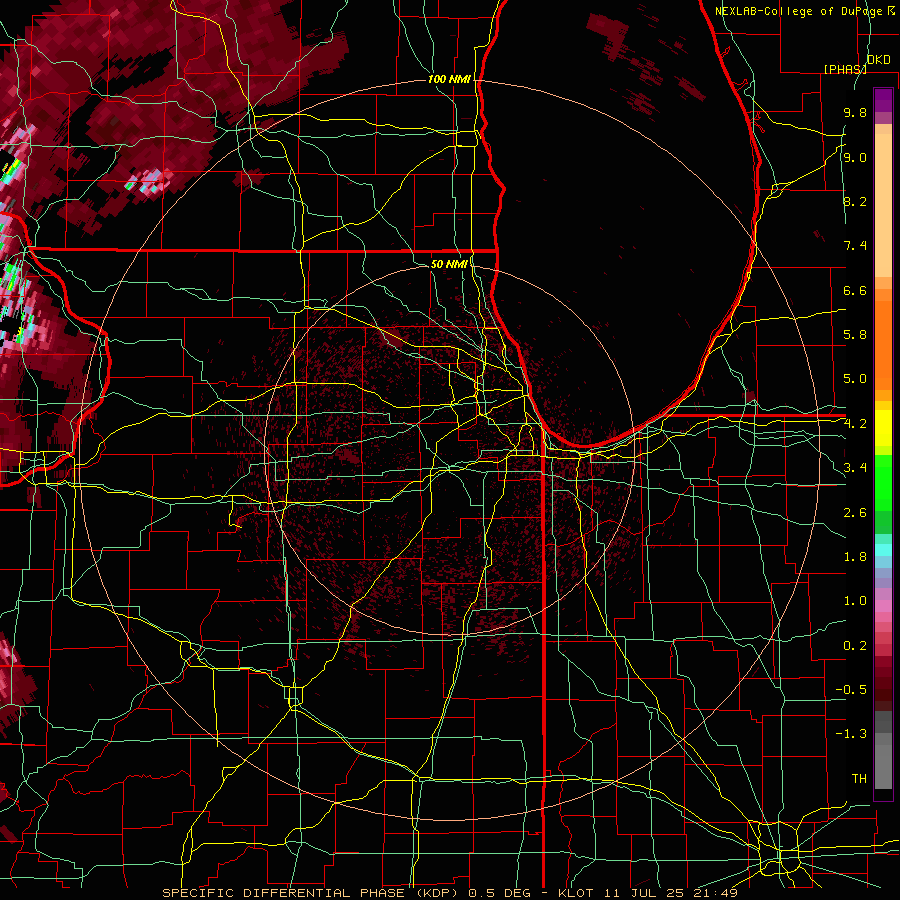Click the 2.6 scale value
Viewport: 900px width, 900px height.
point(855,513)
